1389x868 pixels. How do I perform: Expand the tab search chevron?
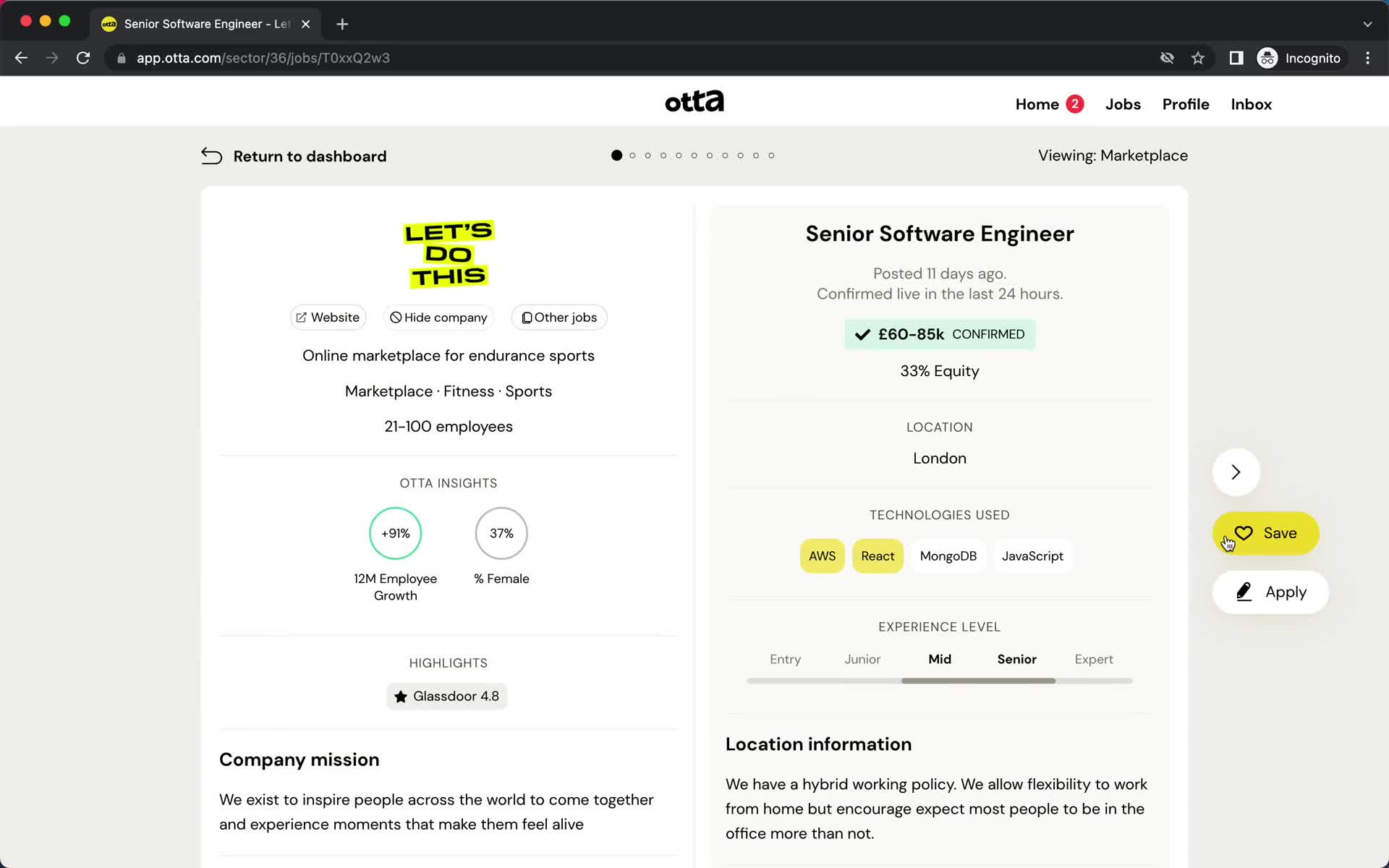point(1367,24)
